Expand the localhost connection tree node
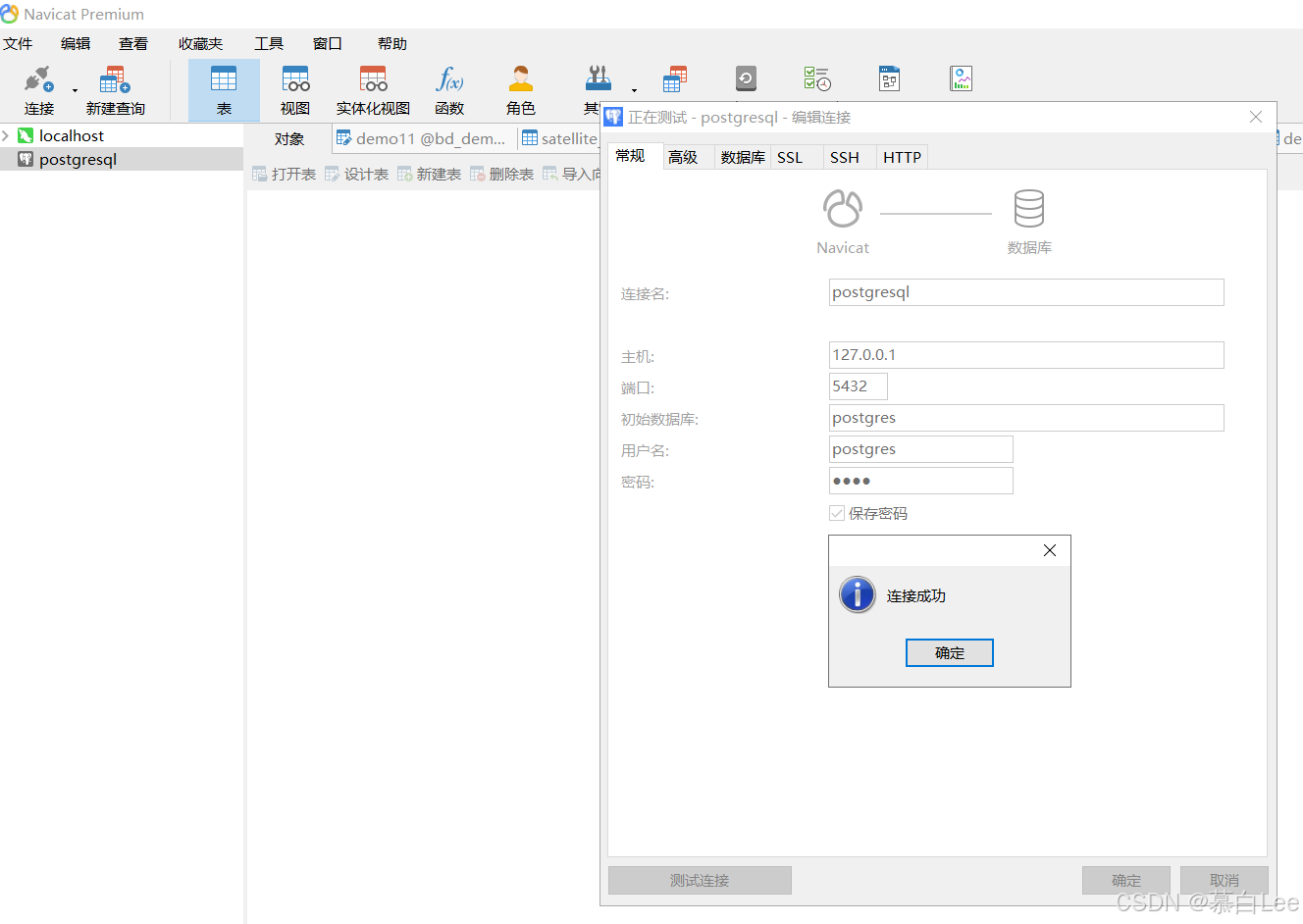The image size is (1303, 924). coord(6,135)
